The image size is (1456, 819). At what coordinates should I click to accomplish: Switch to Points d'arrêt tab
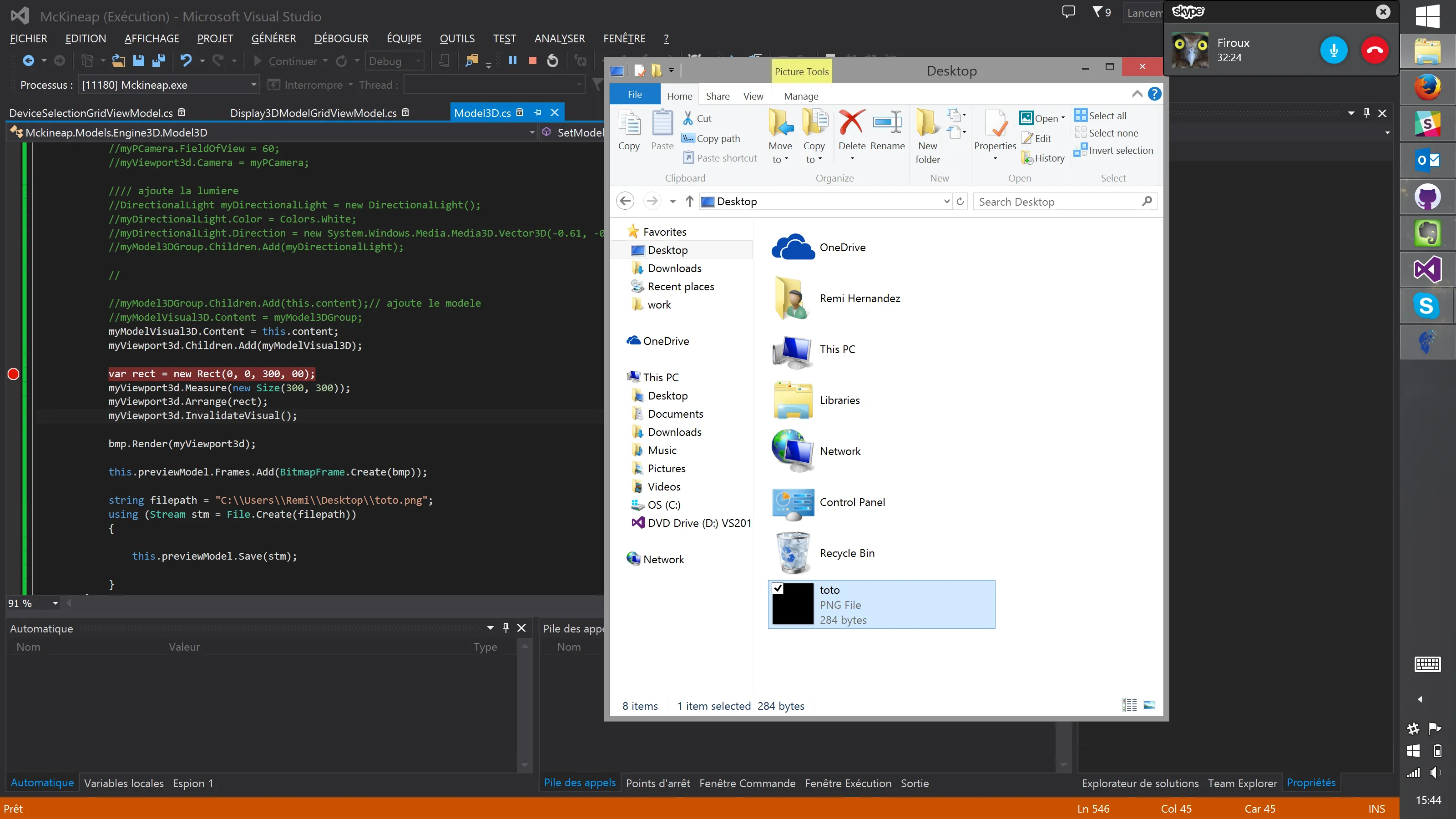[x=658, y=783]
